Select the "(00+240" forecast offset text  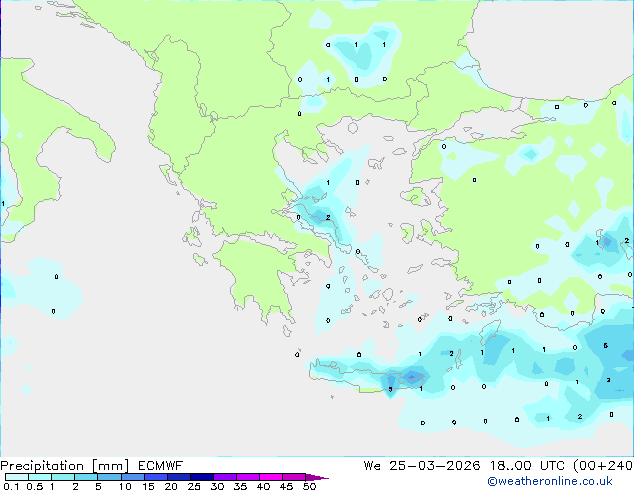point(603,466)
